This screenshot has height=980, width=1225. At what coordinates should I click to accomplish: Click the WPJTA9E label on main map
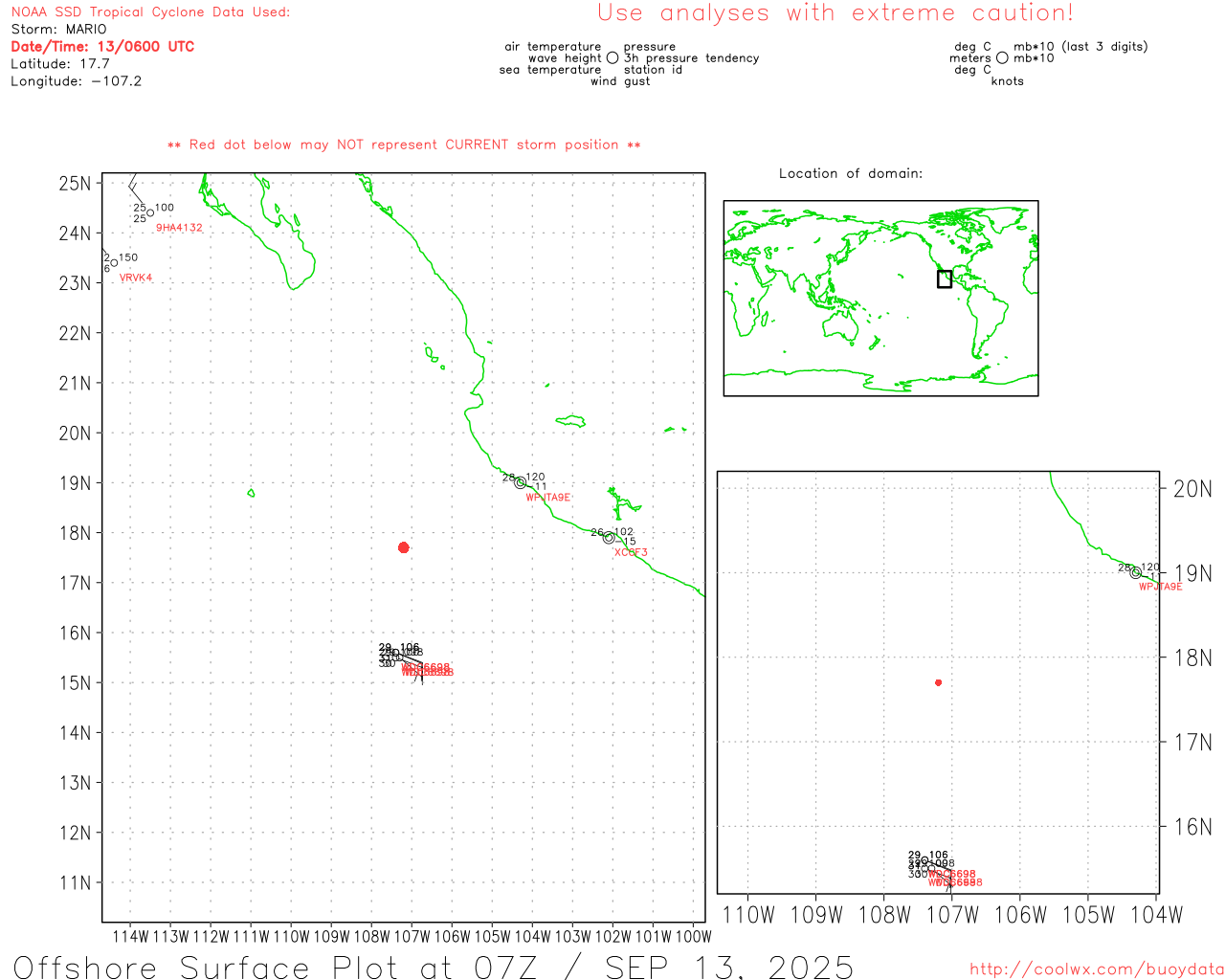click(548, 498)
